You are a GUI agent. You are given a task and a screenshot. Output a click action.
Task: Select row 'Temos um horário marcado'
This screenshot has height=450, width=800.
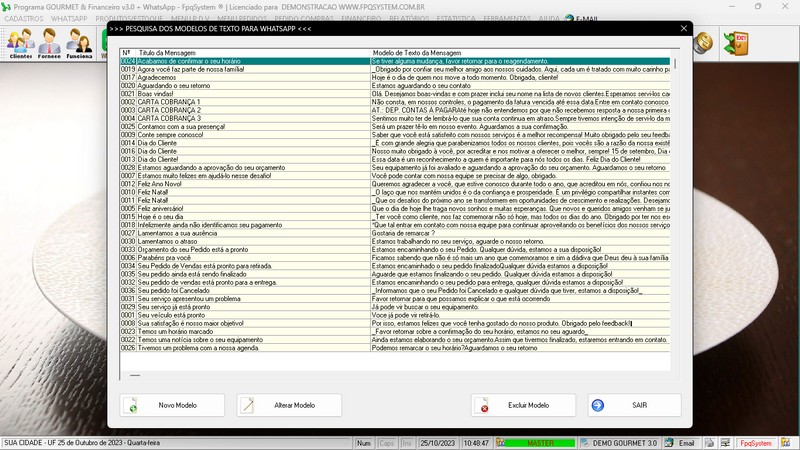[395, 332]
